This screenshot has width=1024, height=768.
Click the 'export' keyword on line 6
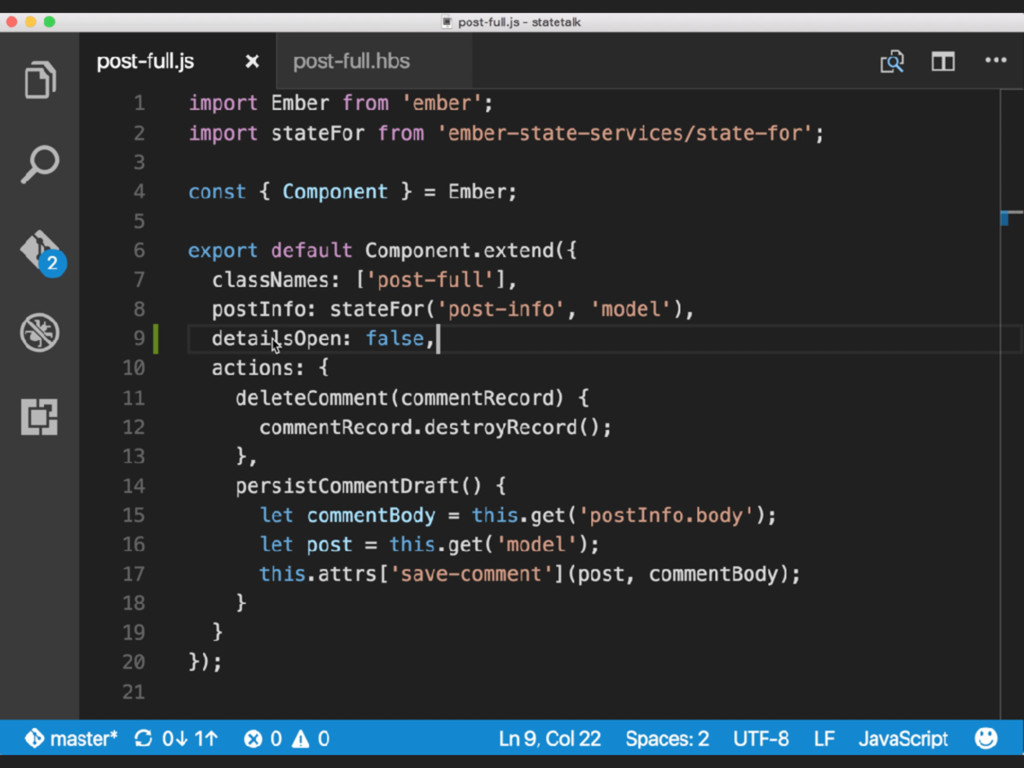click(223, 251)
